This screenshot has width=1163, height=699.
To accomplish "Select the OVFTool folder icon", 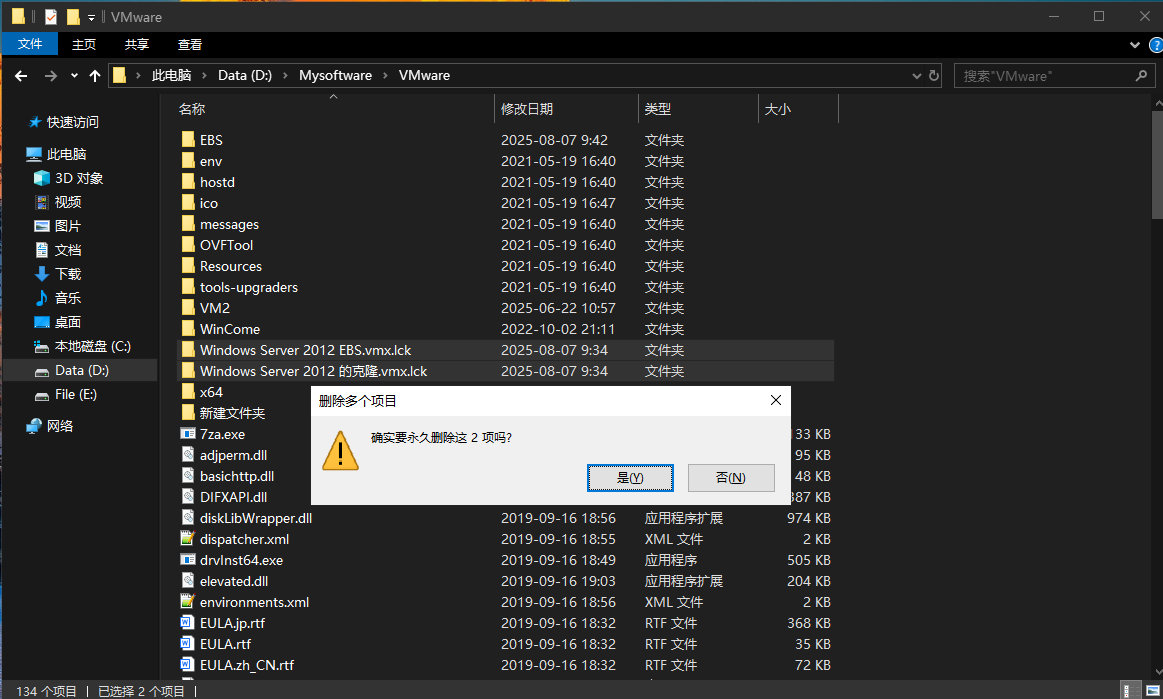I will (188, 245).
